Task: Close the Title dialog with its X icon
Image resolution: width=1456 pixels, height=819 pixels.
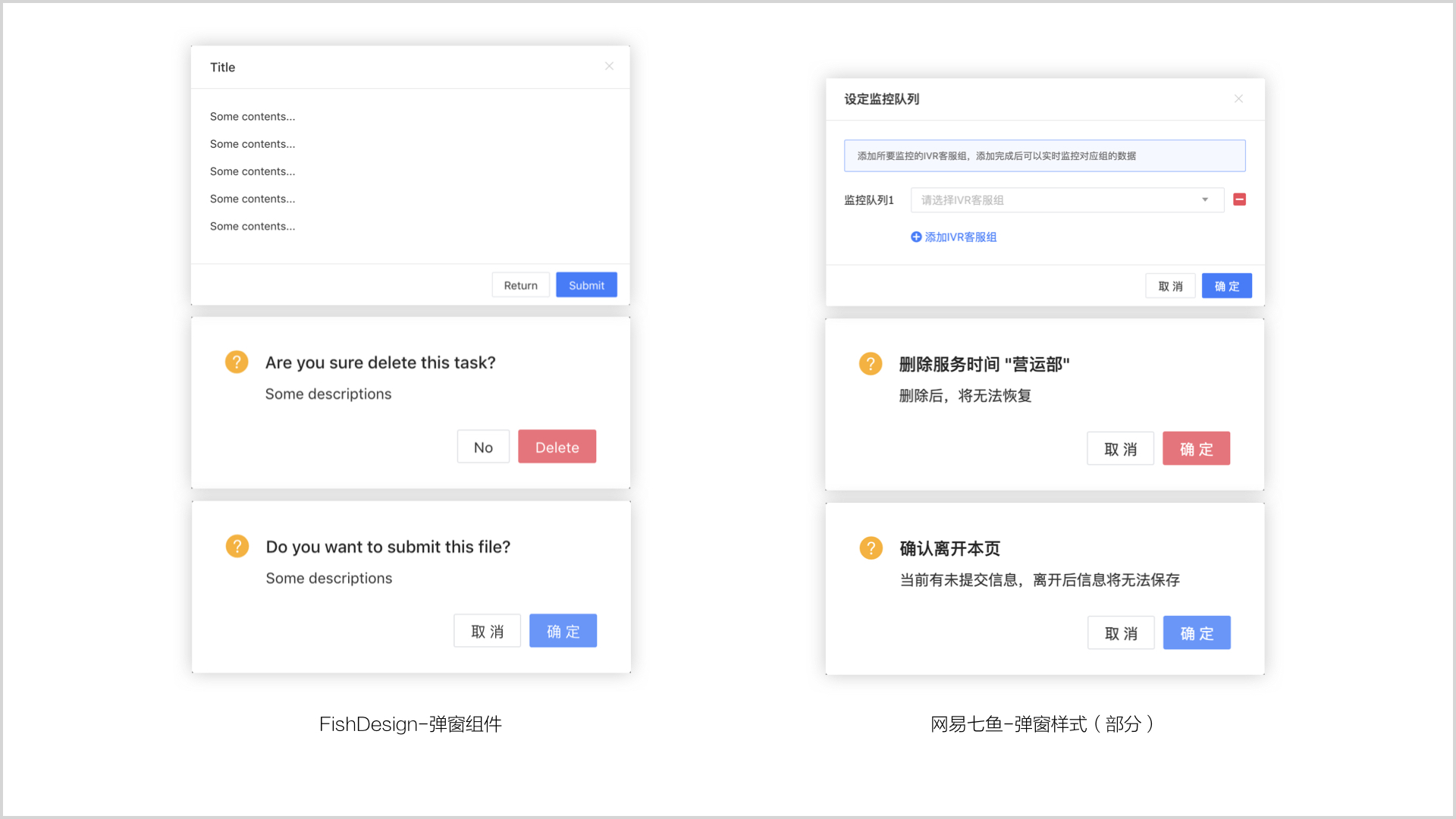Action: pyautogui.click(x=609, y=66)
